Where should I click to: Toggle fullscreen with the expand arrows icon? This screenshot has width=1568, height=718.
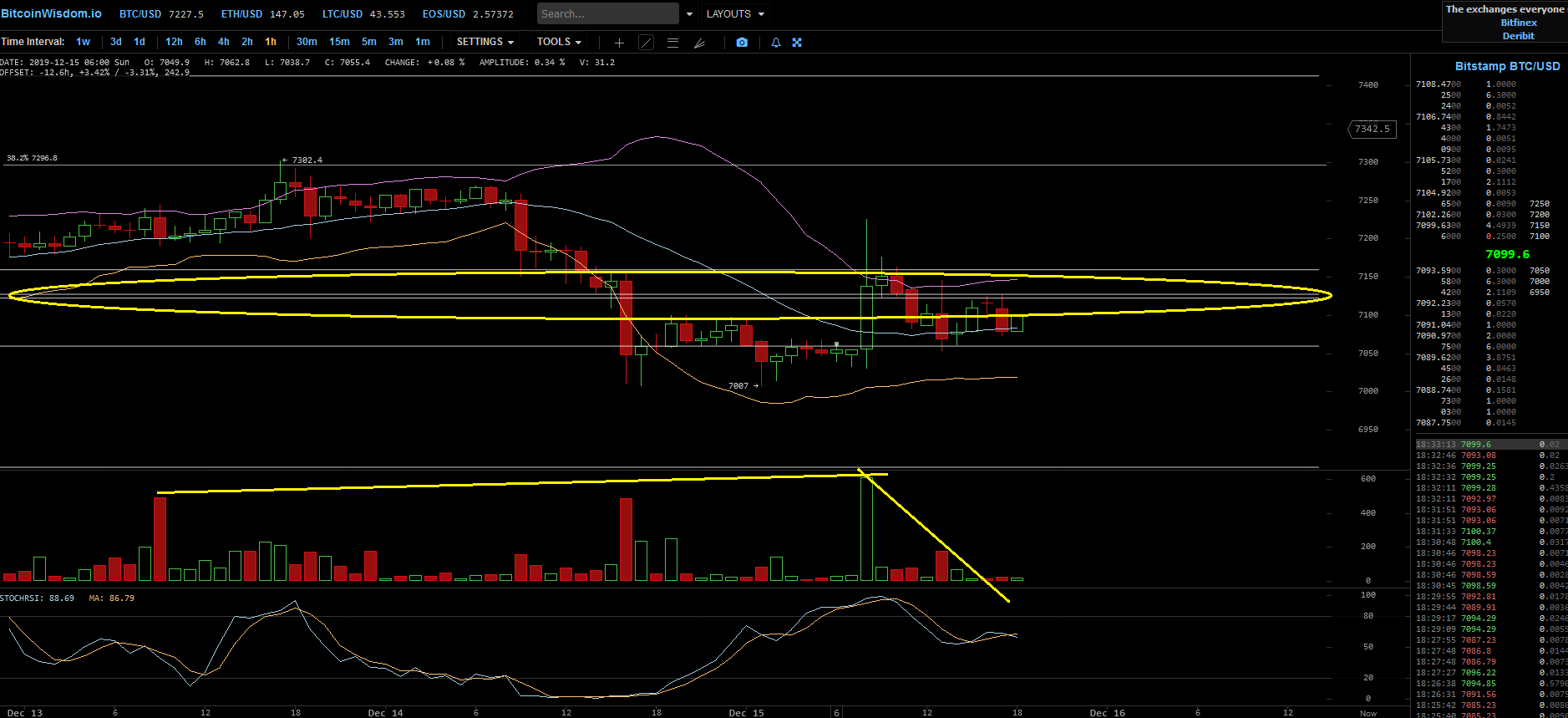coord(797,43)
